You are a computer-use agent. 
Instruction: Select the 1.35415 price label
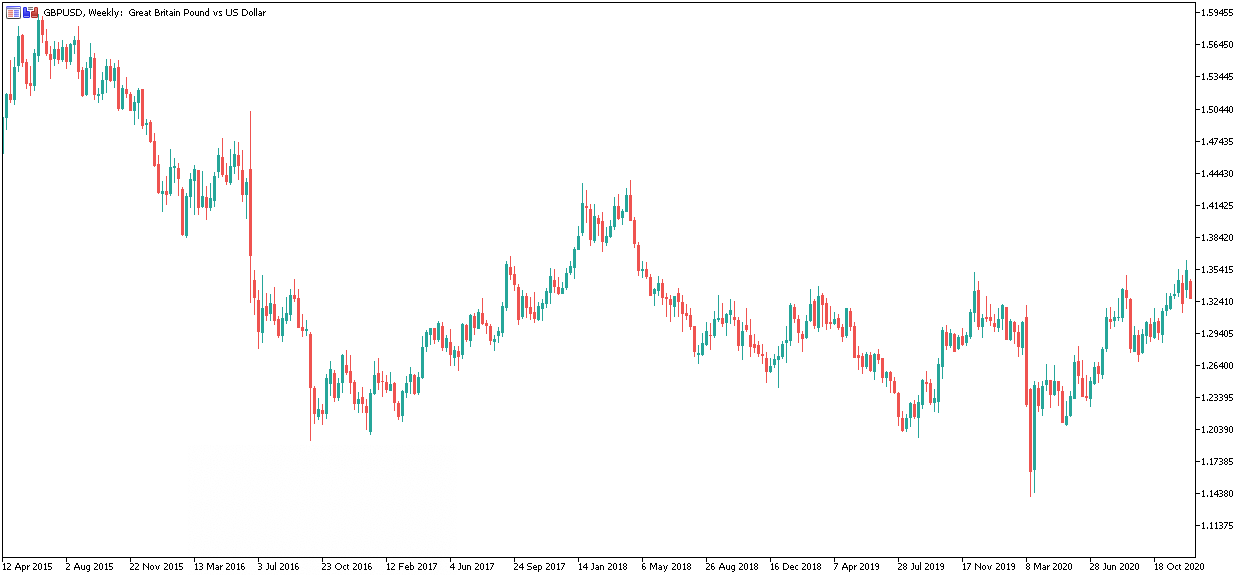point(1218,269)
